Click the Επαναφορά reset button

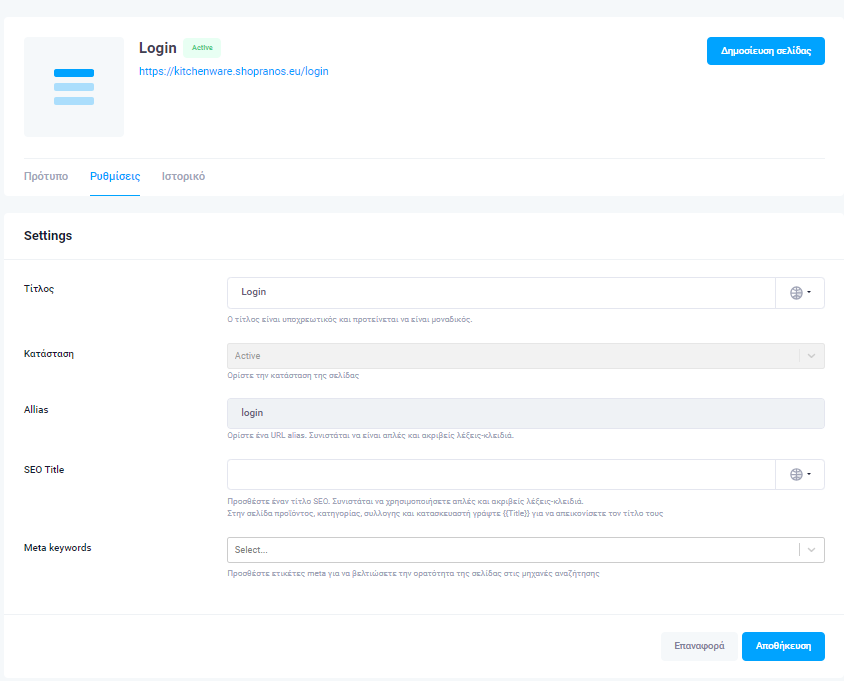tap(698, 647)
